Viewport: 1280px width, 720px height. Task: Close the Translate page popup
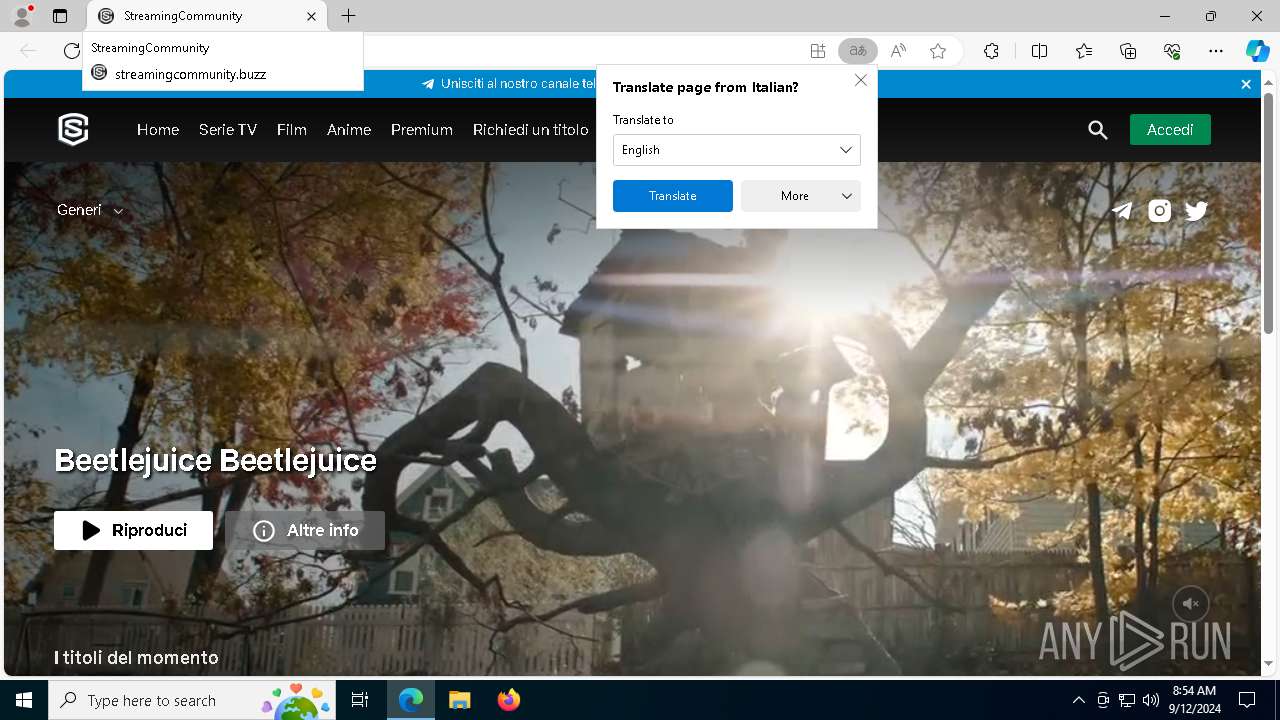(x=860, y=80)
